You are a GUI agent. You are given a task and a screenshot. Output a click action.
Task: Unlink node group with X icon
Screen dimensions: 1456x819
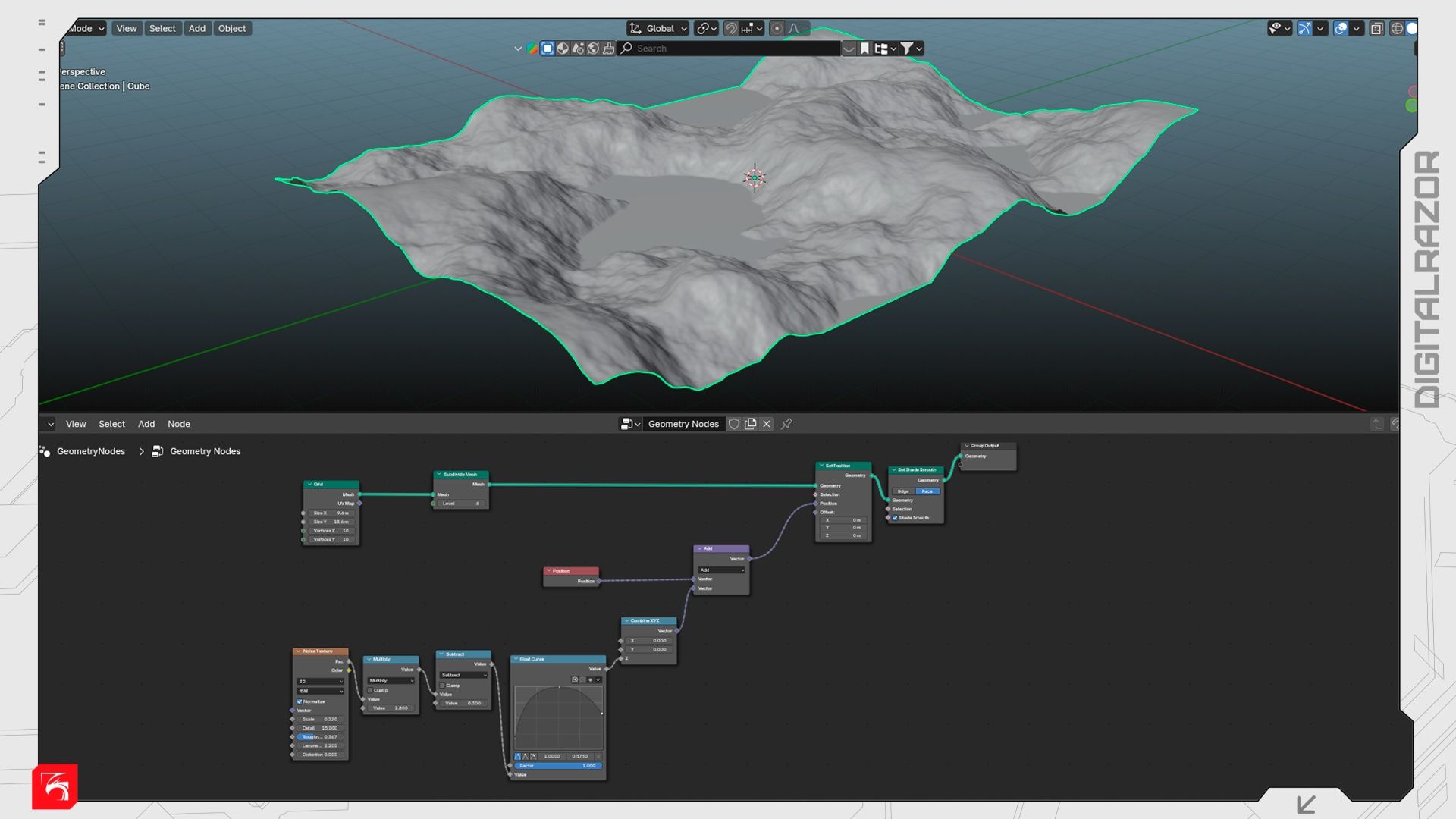pos(767,424)
